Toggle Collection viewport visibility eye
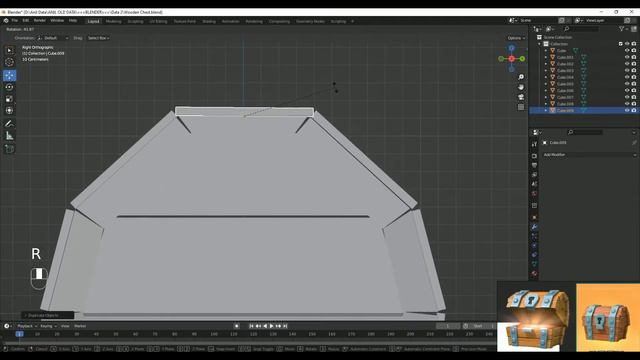Image resolution: width=640 pixels, height=360 pixels. click(x=627, y=44)
